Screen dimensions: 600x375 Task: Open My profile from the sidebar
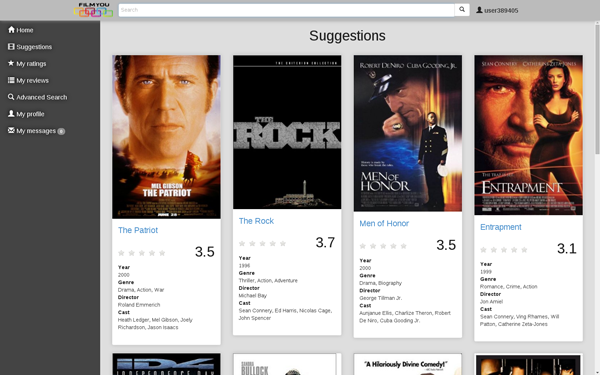tap(26, 114)
